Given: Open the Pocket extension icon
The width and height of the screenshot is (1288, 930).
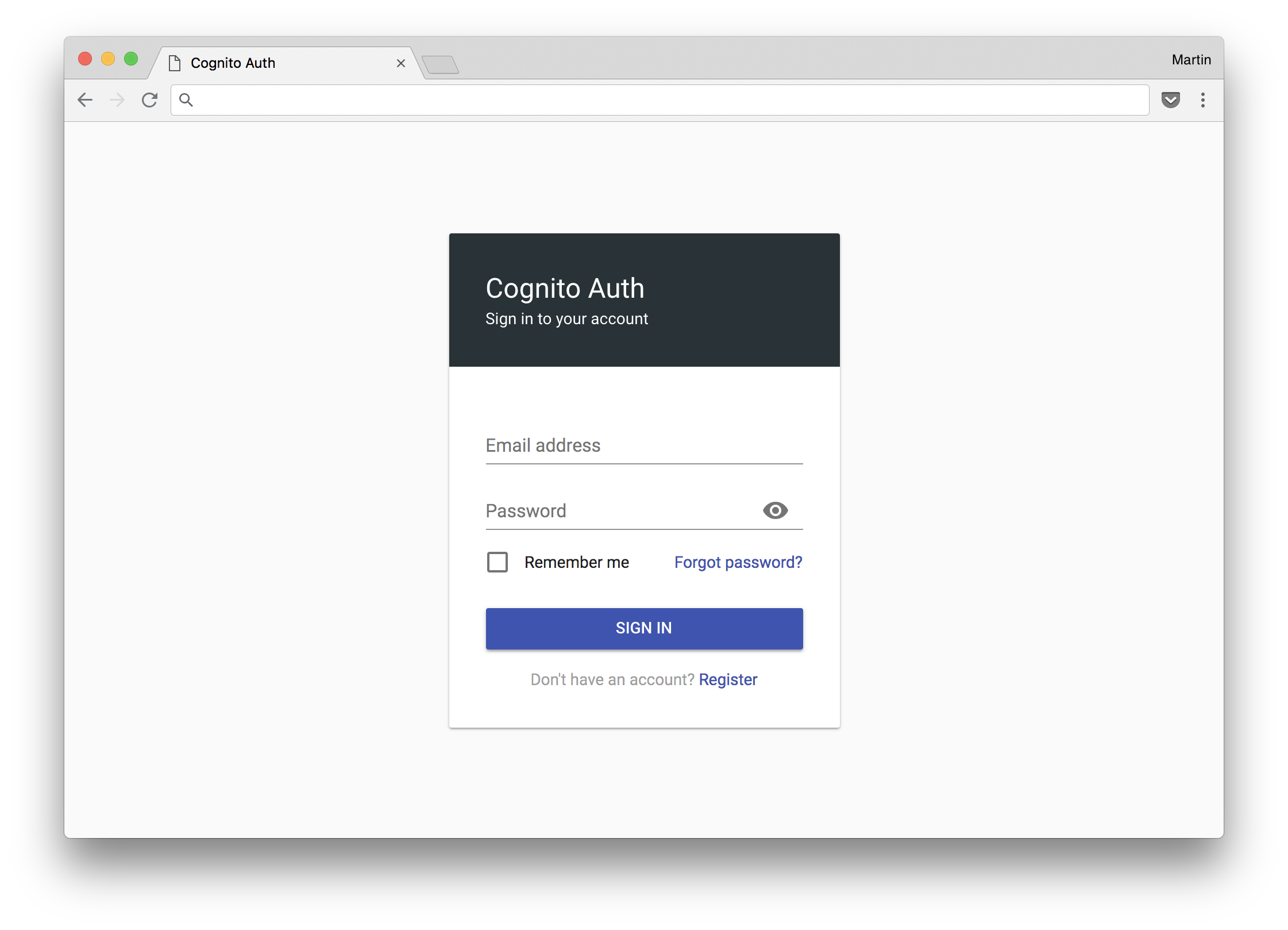Looking at the screenshot, I should point(1170,100).
